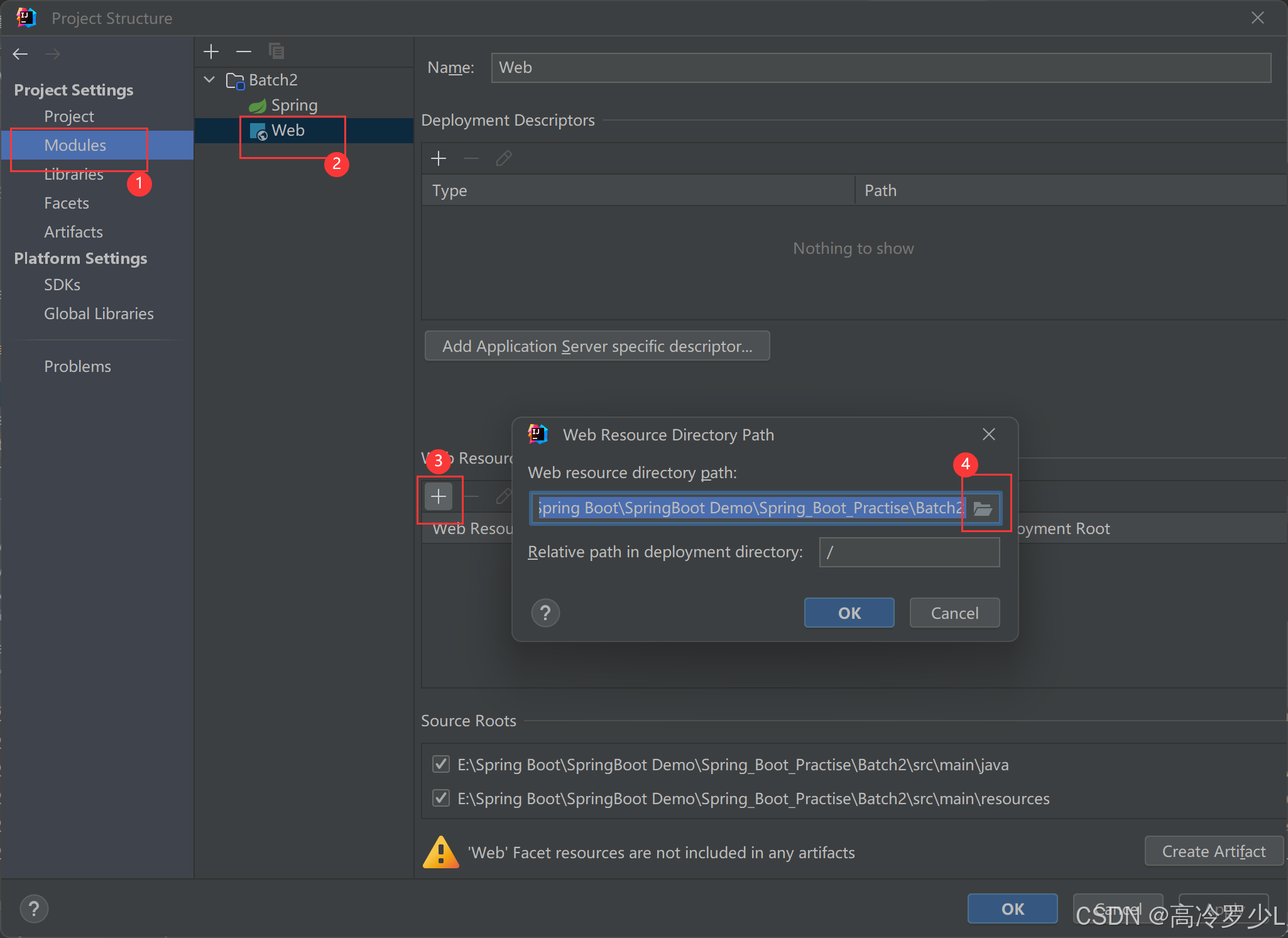Click the back arrow navigation icon
1288x938 pixels.
[x=20, y=54]
